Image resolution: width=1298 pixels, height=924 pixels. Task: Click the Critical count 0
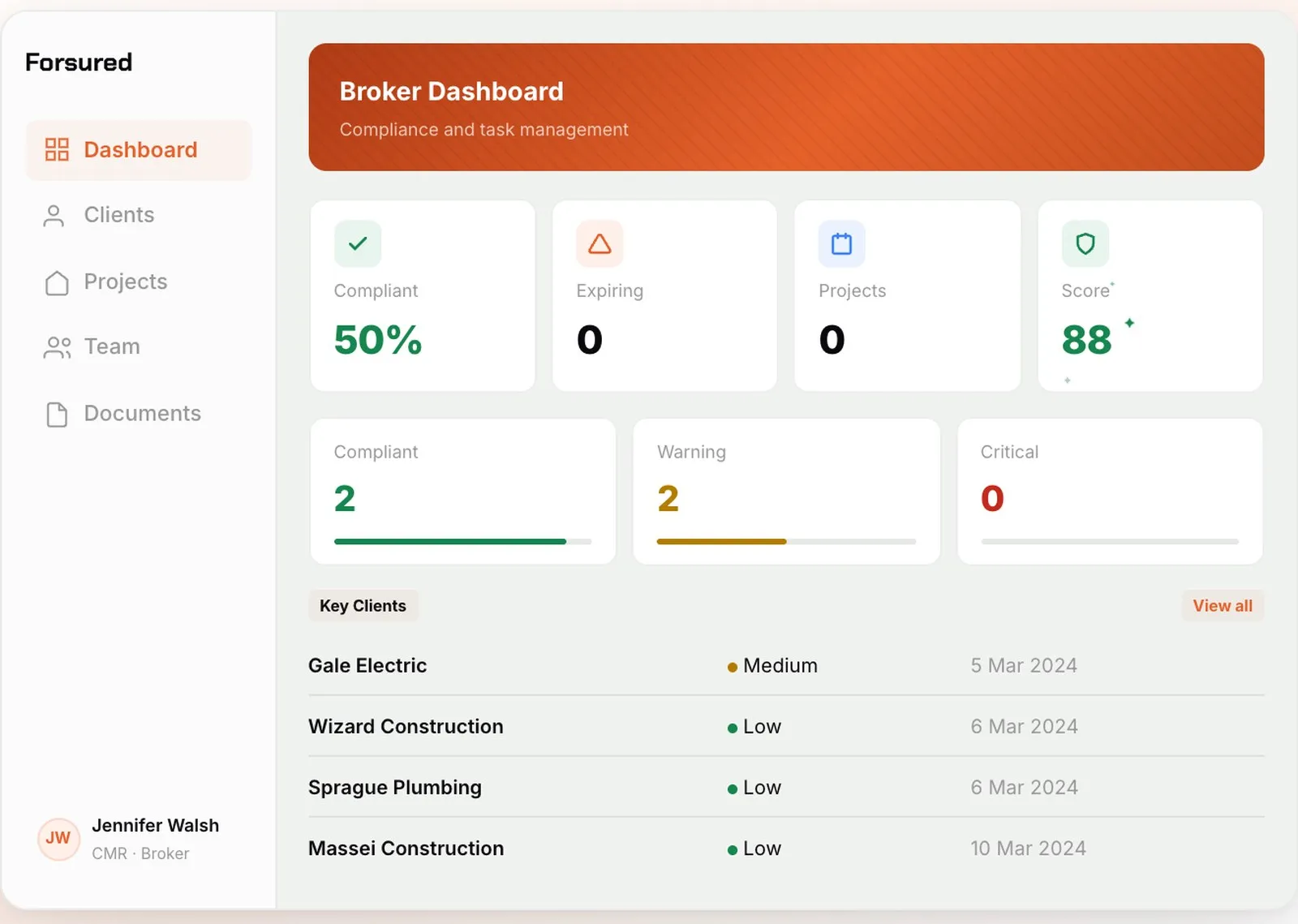point(992,498)
